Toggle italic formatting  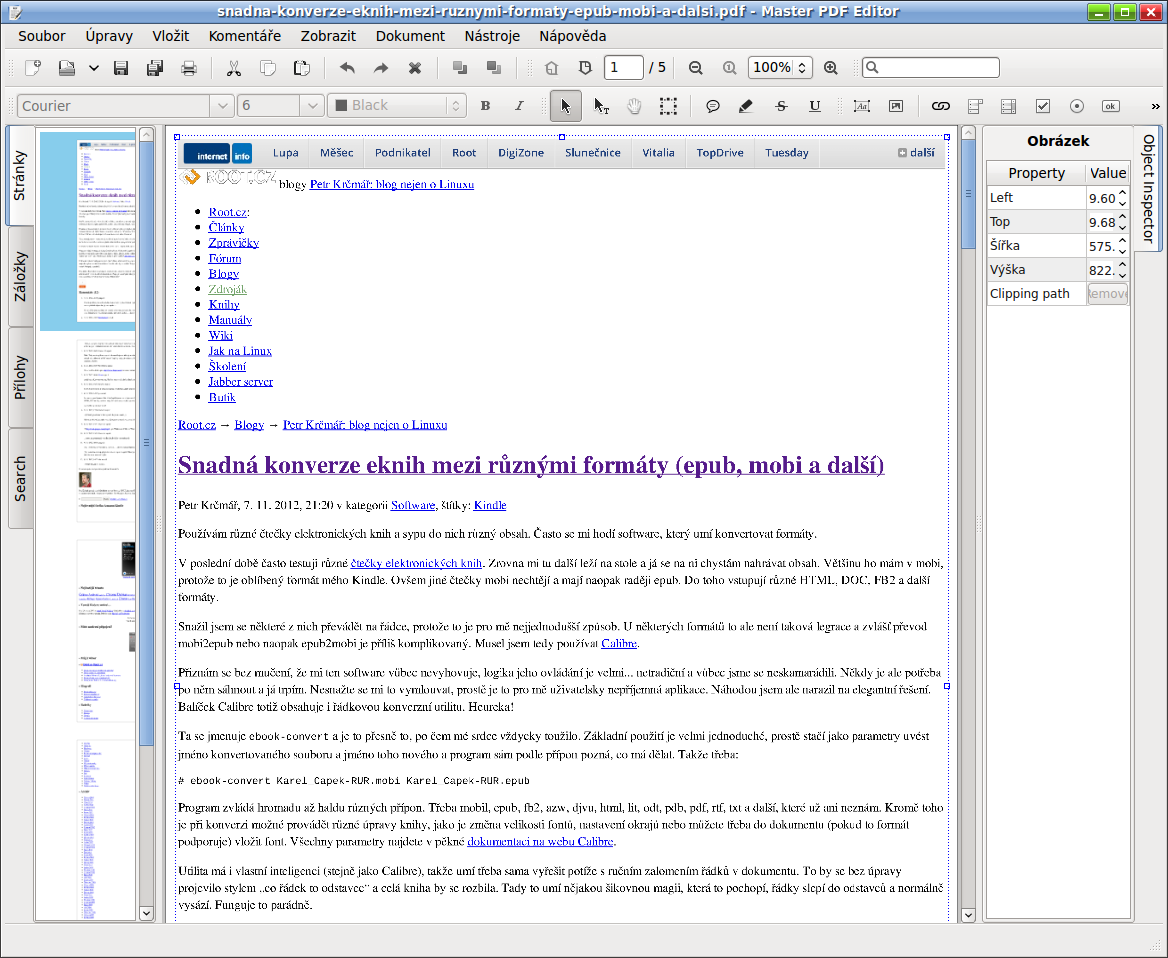(519, 106)
